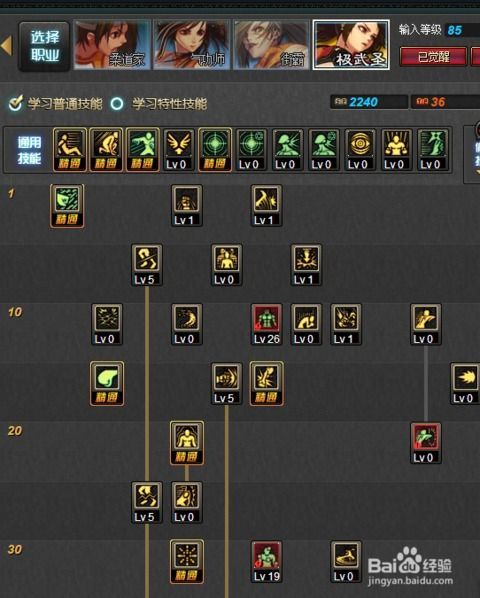Click the fireball skill icon at right edge
This screenshot has height=598, width=480.
466,384
